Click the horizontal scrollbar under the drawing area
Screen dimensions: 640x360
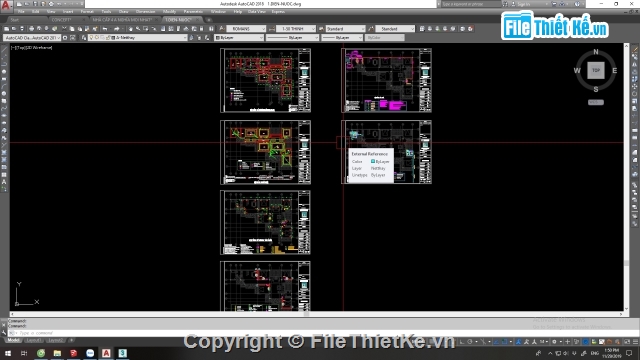point(317,314)
